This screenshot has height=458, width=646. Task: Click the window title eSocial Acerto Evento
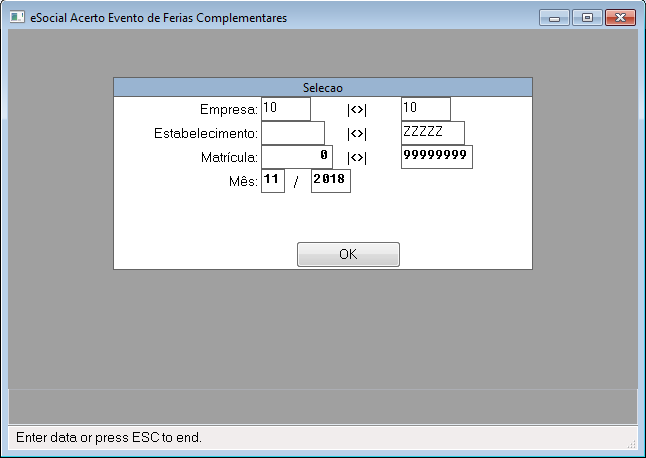click(159, 18)
